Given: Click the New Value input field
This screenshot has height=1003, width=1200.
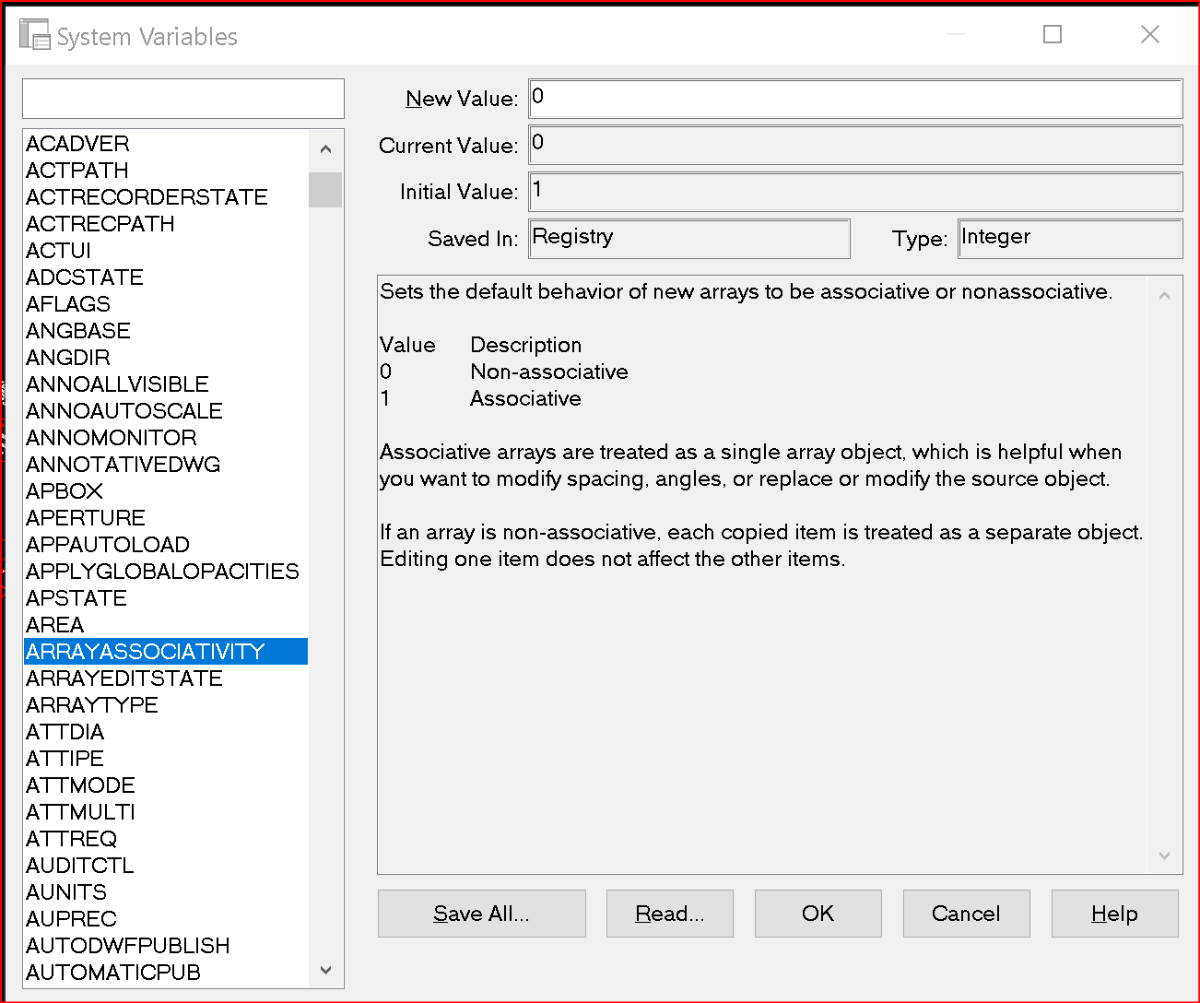Looking at the screenshot, I should 855,98.
